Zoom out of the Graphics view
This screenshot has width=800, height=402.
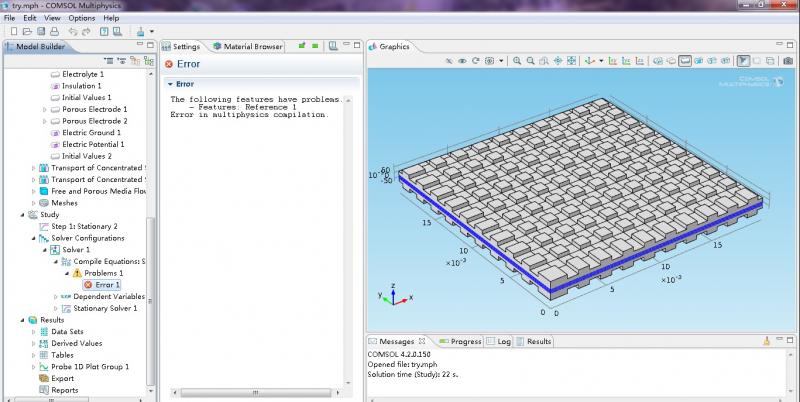click(531, 61)
